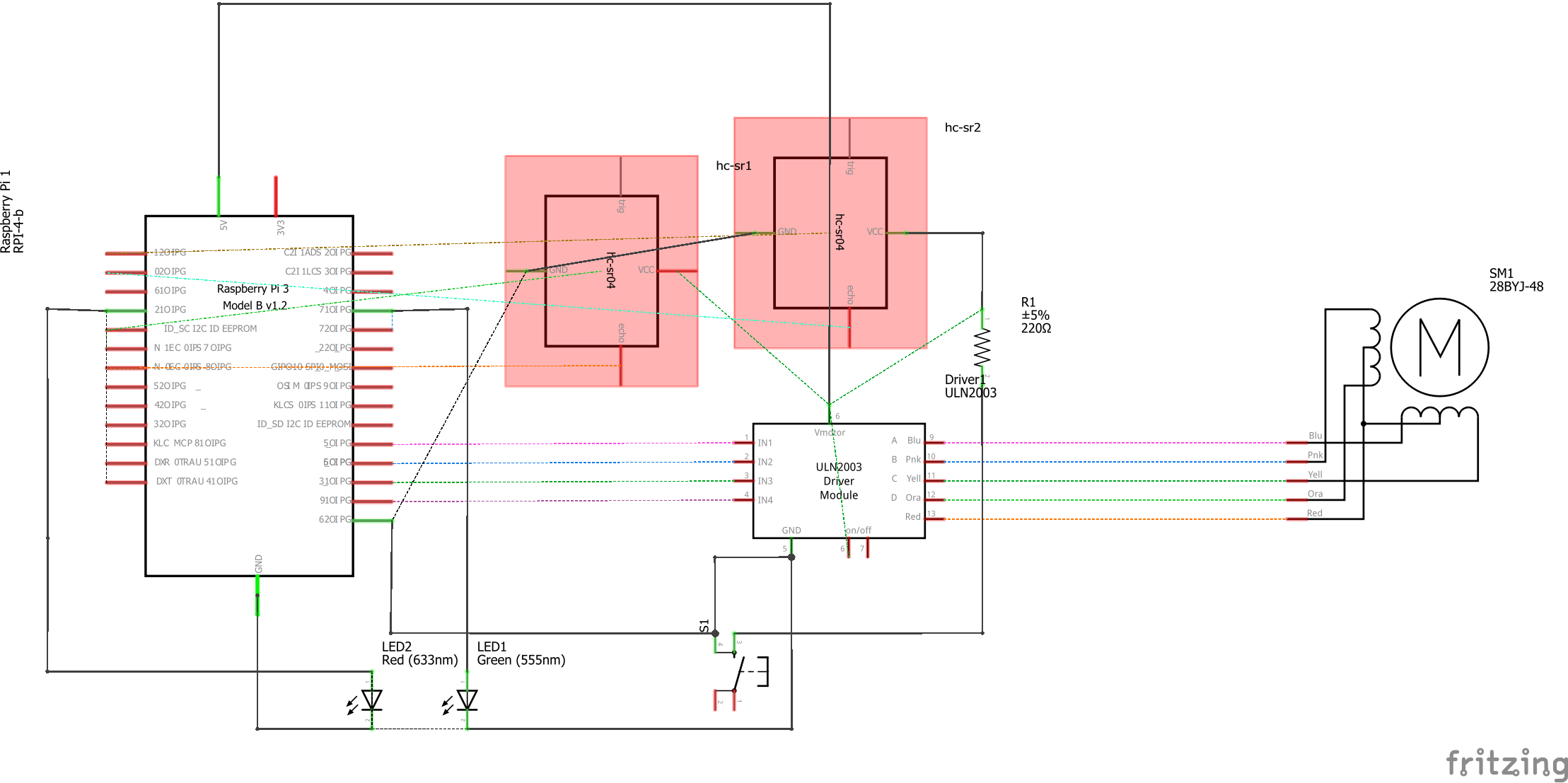This screenshot has width=1568, height=783.
Task: Click the S1 push-button switch symbol
Action: click(x=743, y=671)
